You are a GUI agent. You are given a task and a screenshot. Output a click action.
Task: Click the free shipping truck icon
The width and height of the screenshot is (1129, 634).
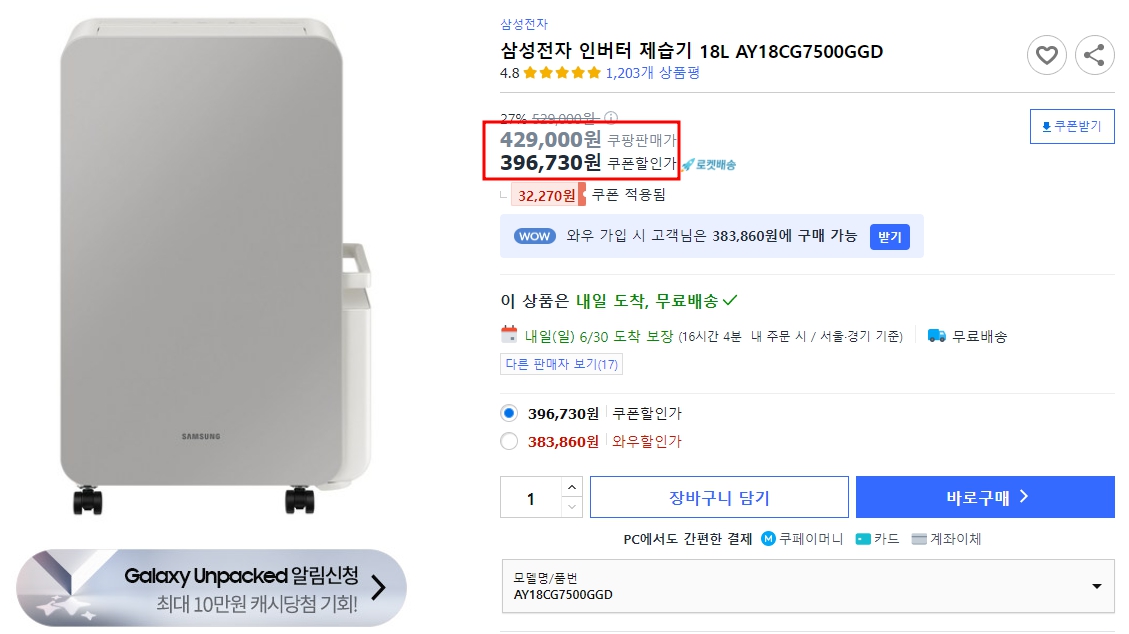pyautogui.click(x=937, y=336)
